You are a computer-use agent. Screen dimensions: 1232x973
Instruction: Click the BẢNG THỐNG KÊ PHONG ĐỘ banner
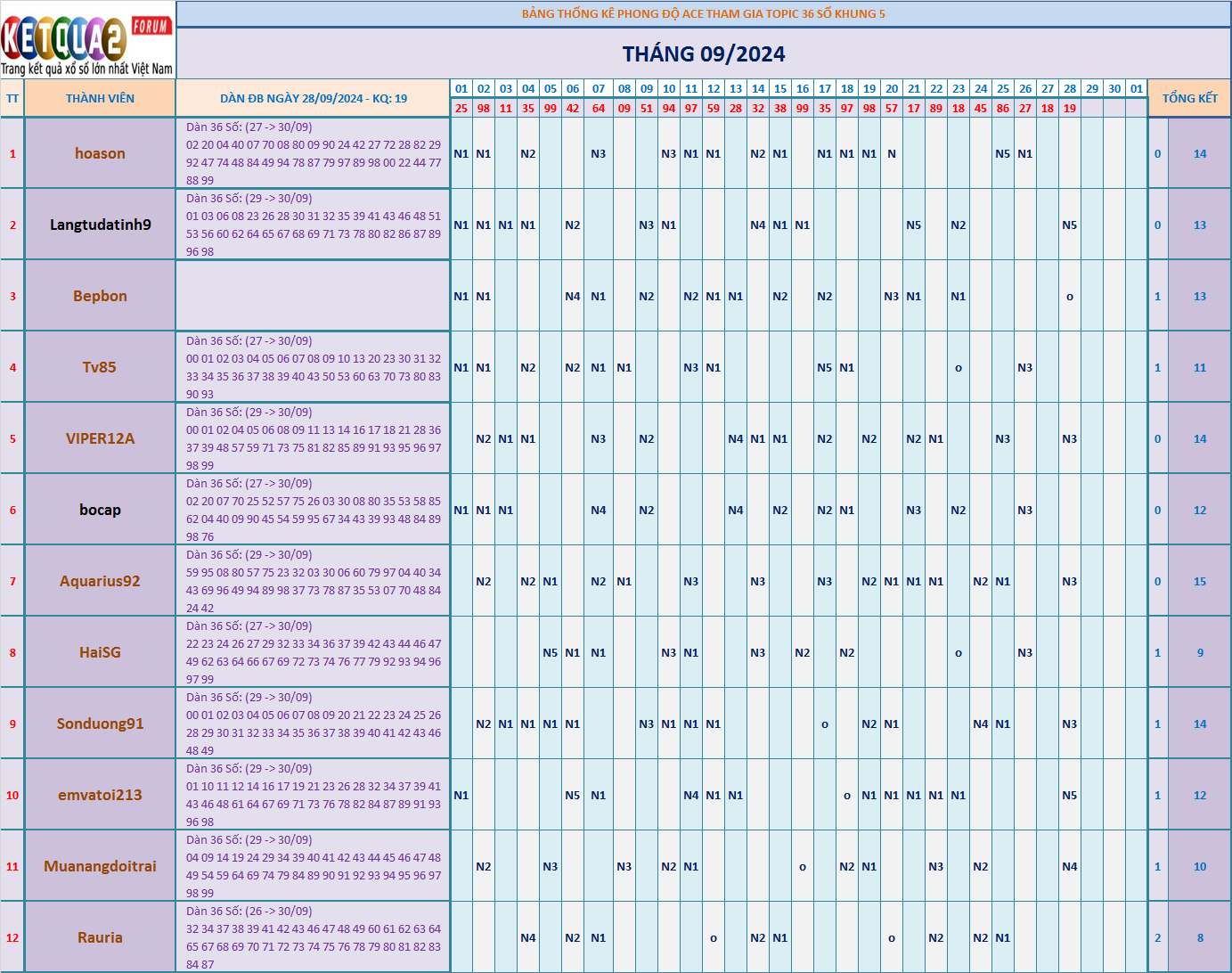click(703, 13)
